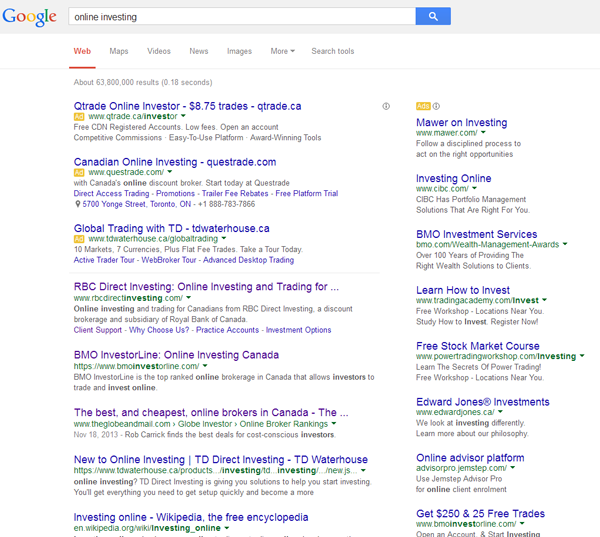
Task: Click the Google logo
Action: (x=29, y=17)
